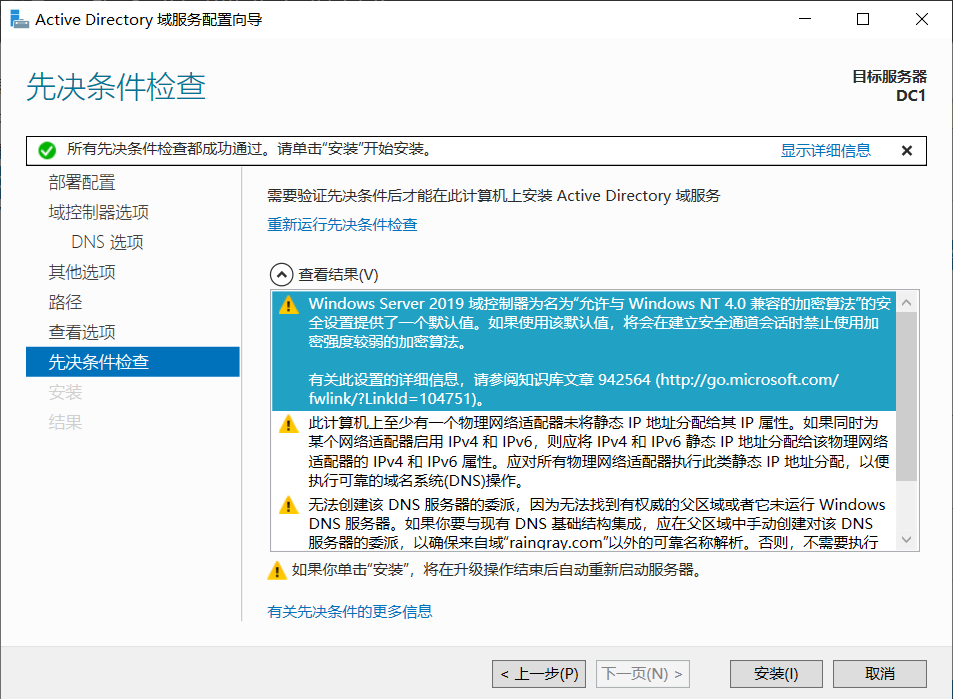Select the DNS 服务器的委派 warning text
The image size is (953, 699).
coord(597,523)
